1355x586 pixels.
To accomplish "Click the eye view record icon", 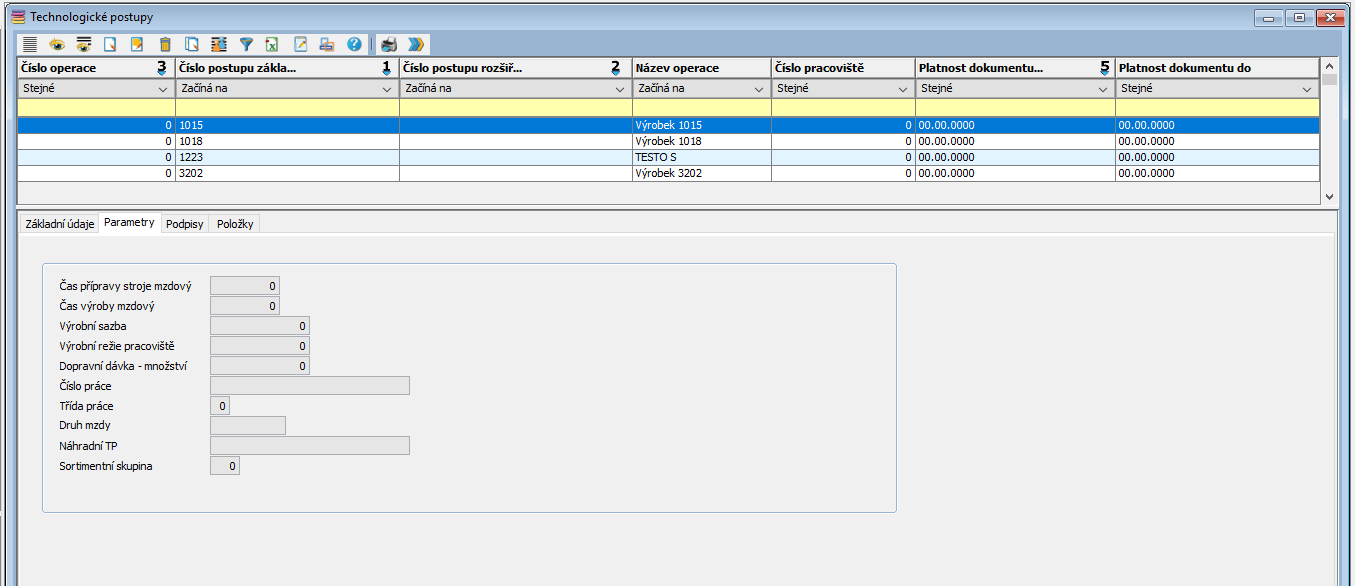I will pyautogui.click(x=57, y=44).
